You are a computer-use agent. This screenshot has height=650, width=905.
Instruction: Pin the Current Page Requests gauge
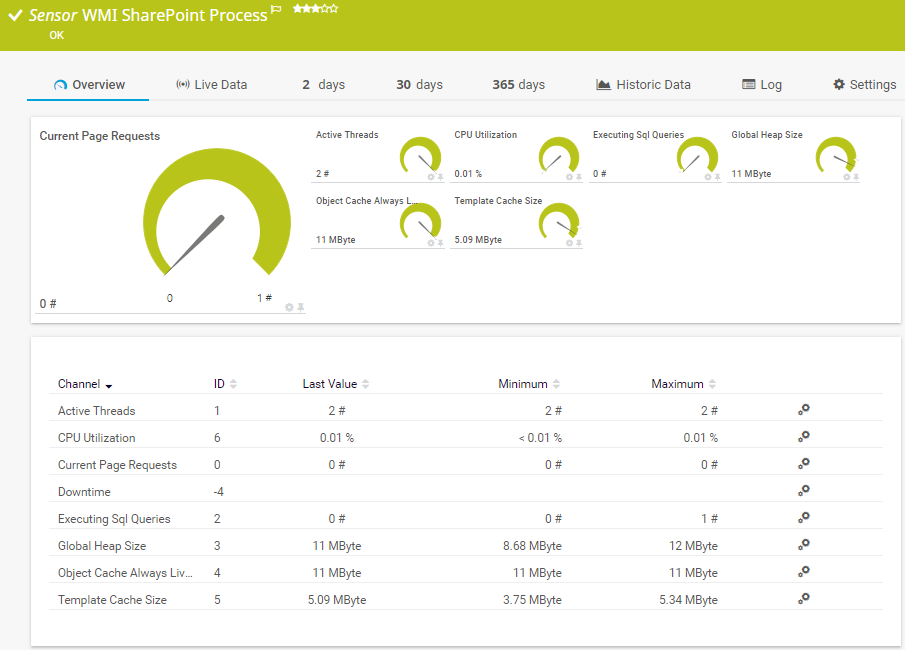pos(300,307)
